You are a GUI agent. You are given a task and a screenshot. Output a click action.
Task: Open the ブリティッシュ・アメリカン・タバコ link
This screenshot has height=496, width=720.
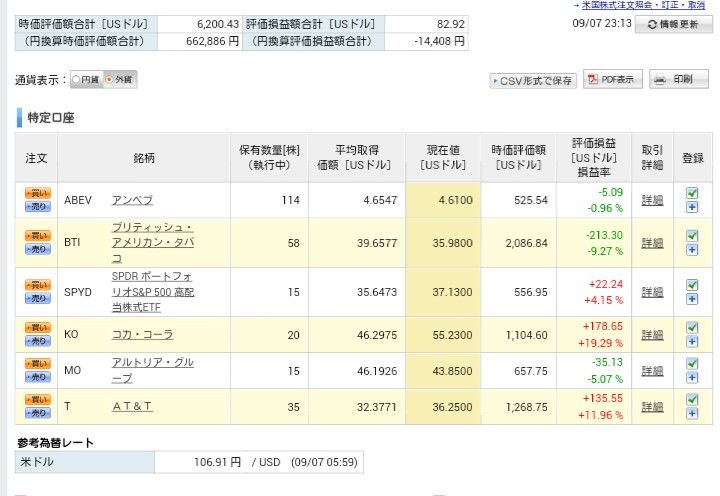pos(153,242)
